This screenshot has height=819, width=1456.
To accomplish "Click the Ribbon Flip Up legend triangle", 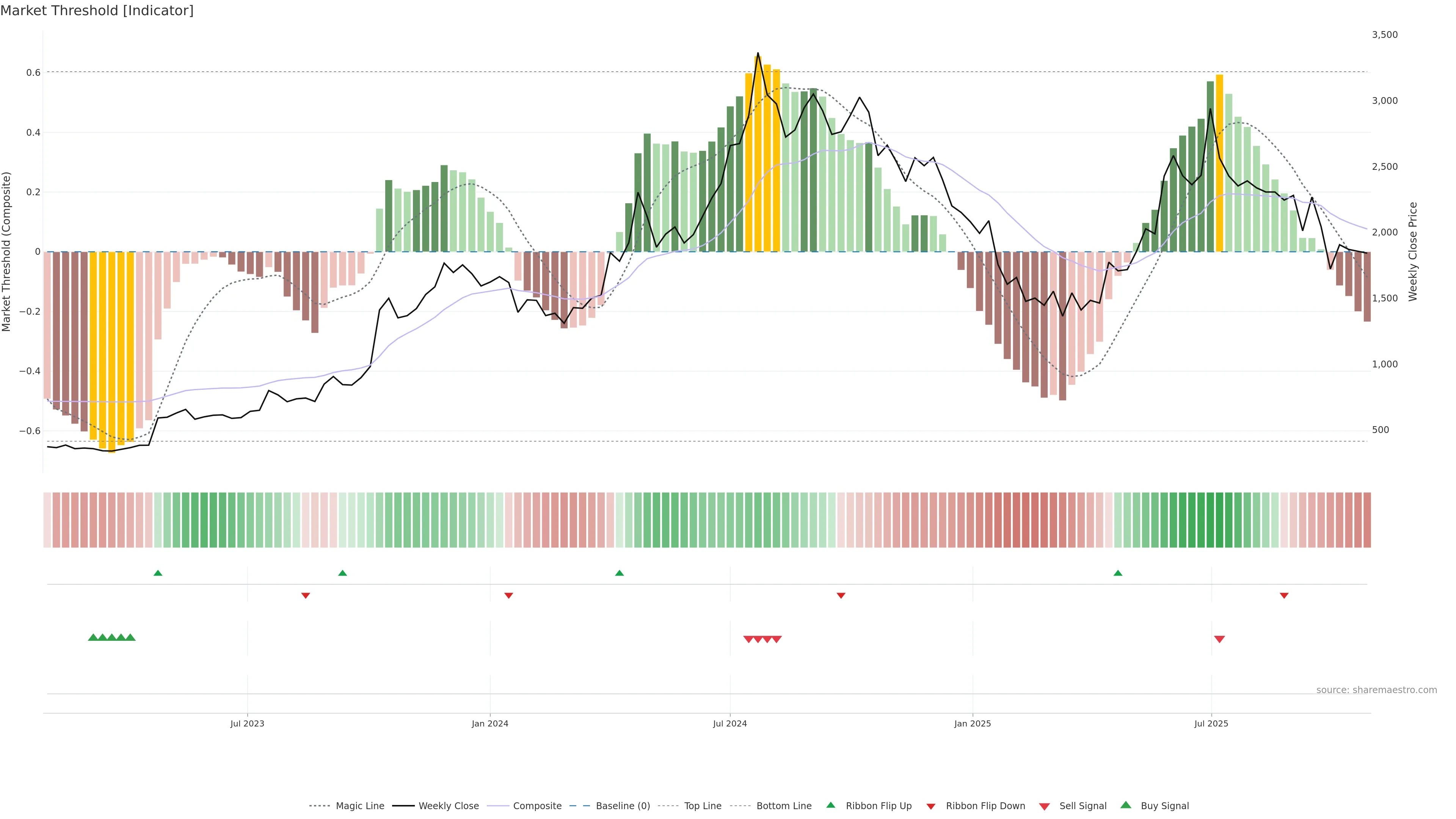I will (830, 805).
